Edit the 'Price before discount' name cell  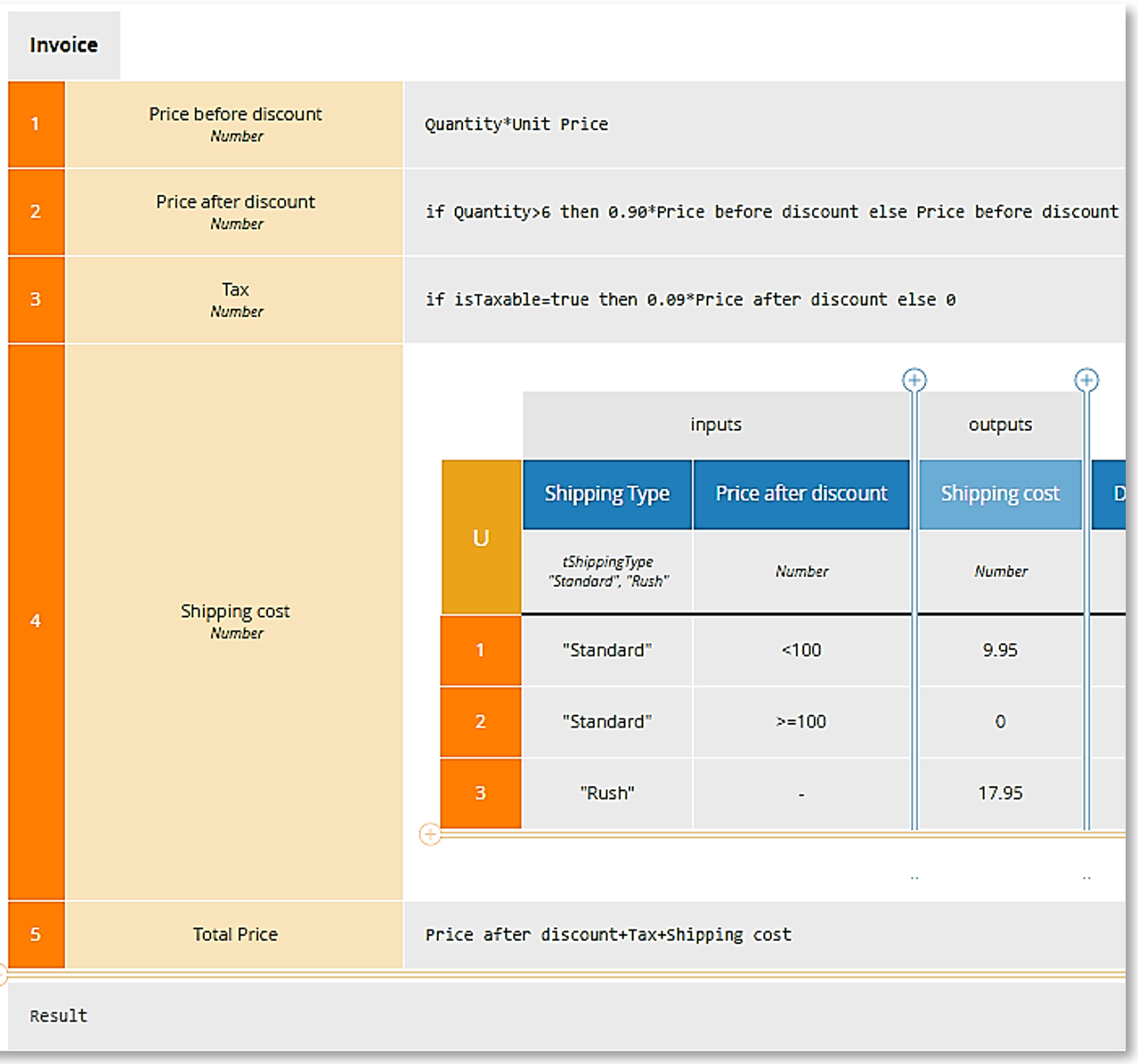pyautogui.click(x=235, y=124)
